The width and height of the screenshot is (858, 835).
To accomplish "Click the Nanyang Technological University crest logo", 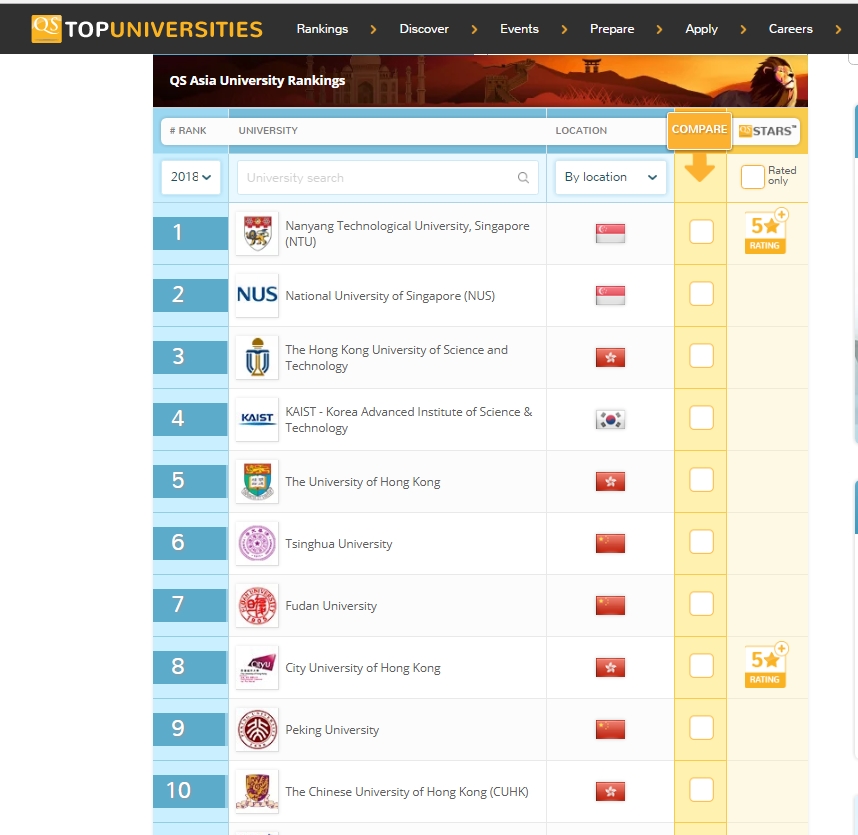I will (x=257, y=234).
